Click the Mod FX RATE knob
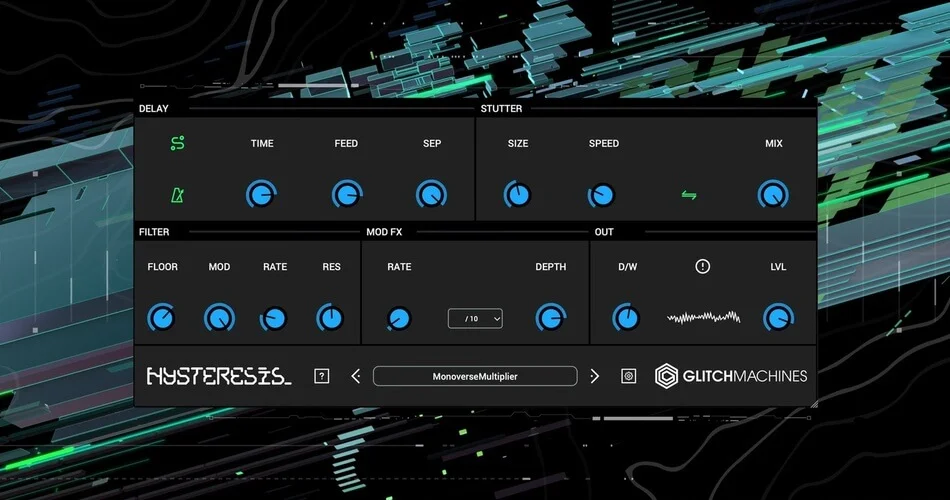The width and height of the screenshot is (950, 500). click(x=399, y=318)
